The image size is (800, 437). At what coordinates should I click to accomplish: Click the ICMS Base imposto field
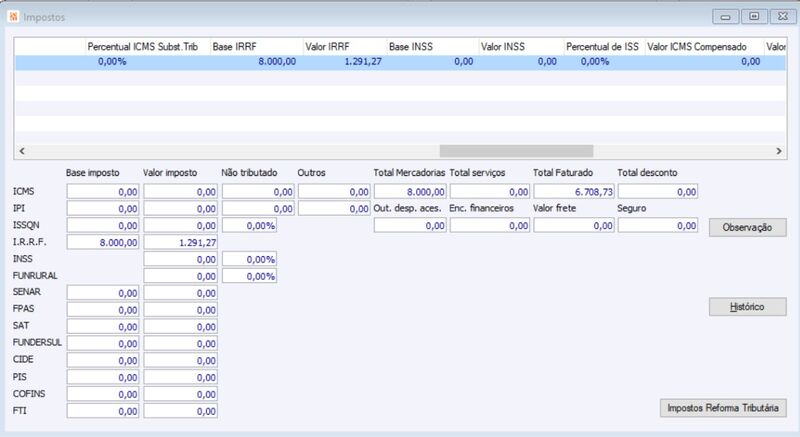point(103,192)
